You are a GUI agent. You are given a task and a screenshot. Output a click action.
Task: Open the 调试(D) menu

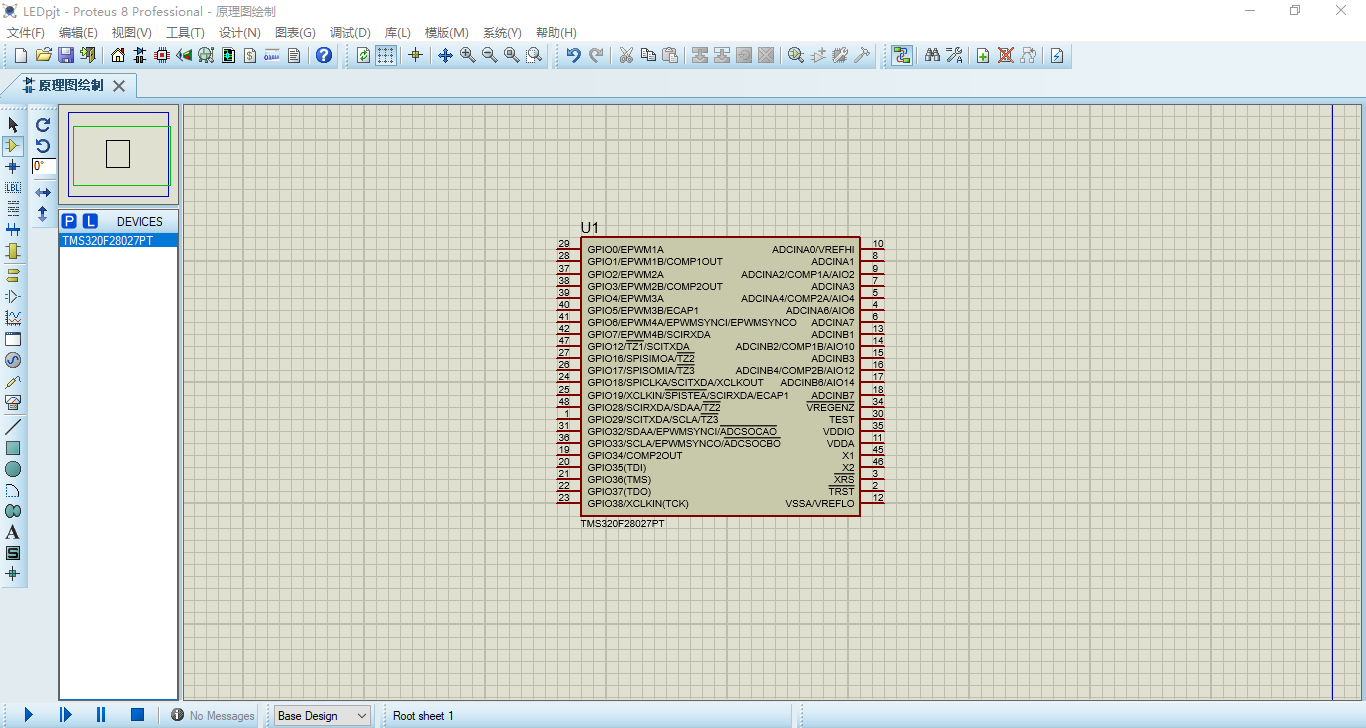pyautogui.click(x=350, y=31)
